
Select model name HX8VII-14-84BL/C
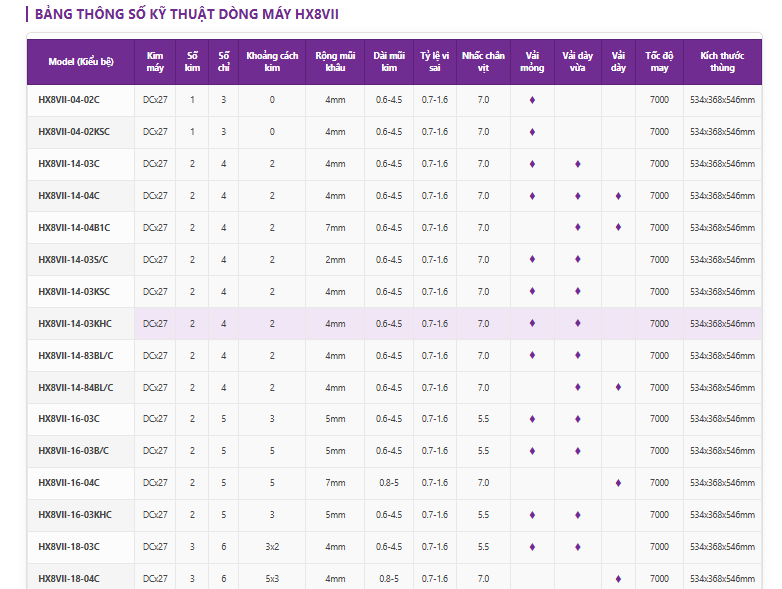(x=76, y=388)
